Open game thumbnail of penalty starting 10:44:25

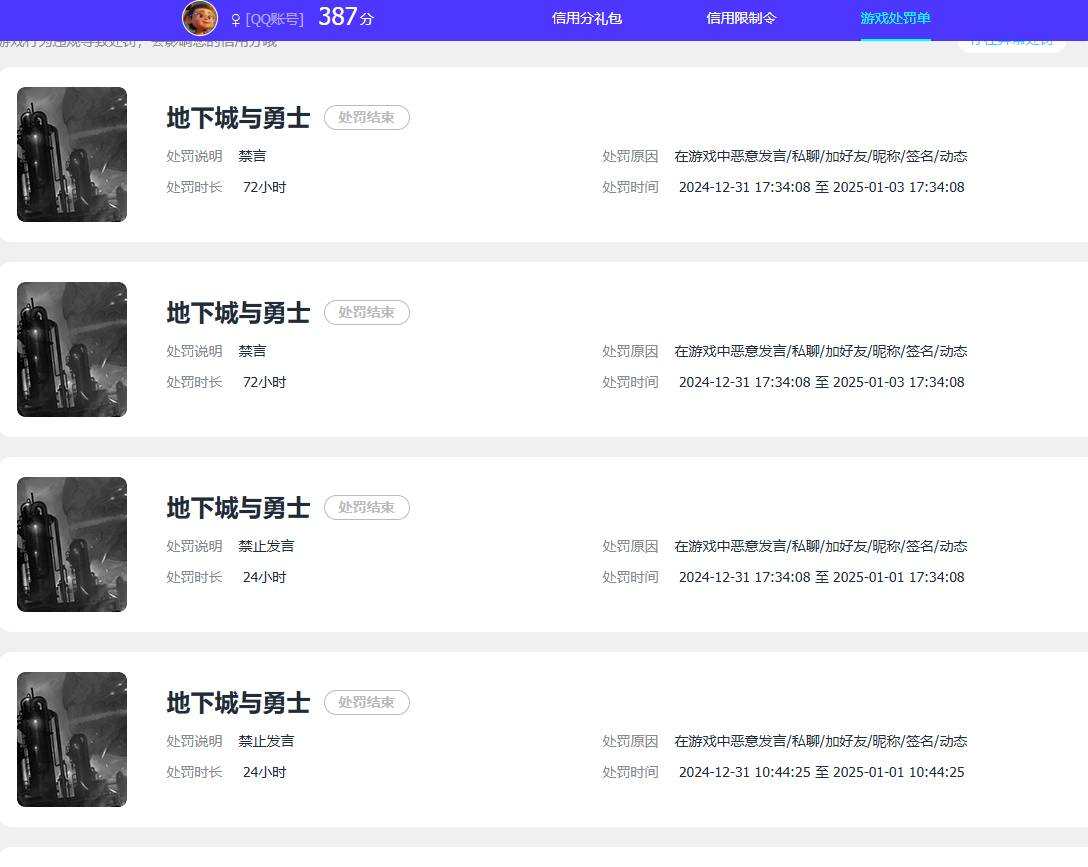tap(72, 739)
